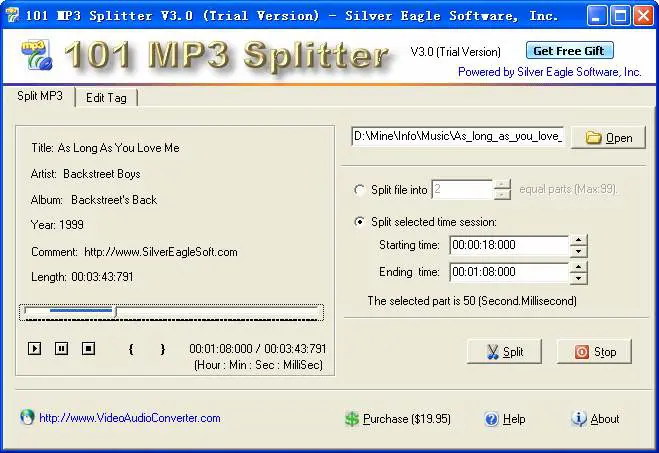Click the 'Album: Backstreet's Back' text

pyautogui.click(x=94, y=200)
